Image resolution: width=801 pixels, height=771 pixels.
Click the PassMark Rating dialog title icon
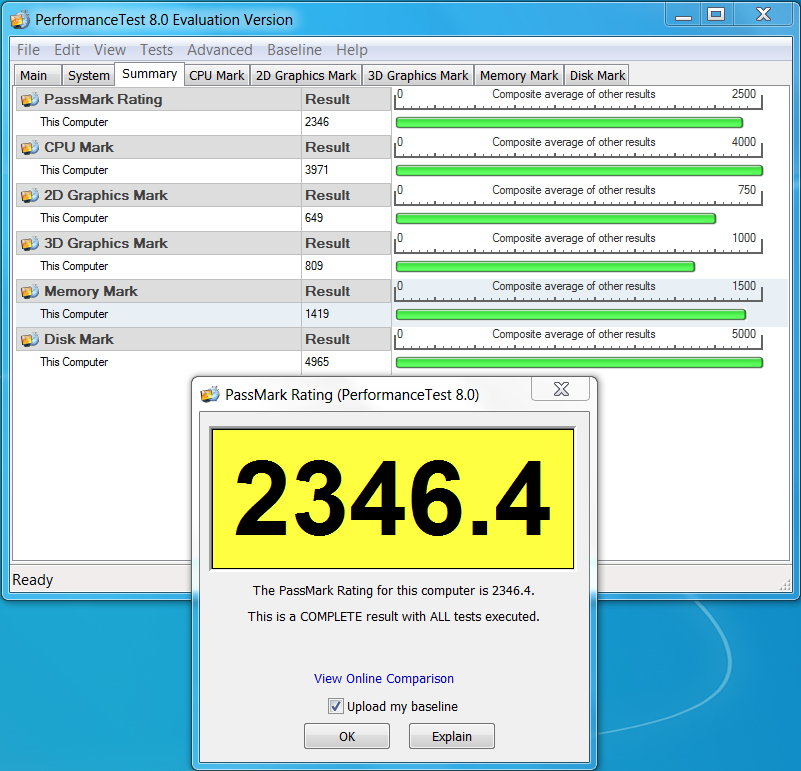[x=209, y=394]
